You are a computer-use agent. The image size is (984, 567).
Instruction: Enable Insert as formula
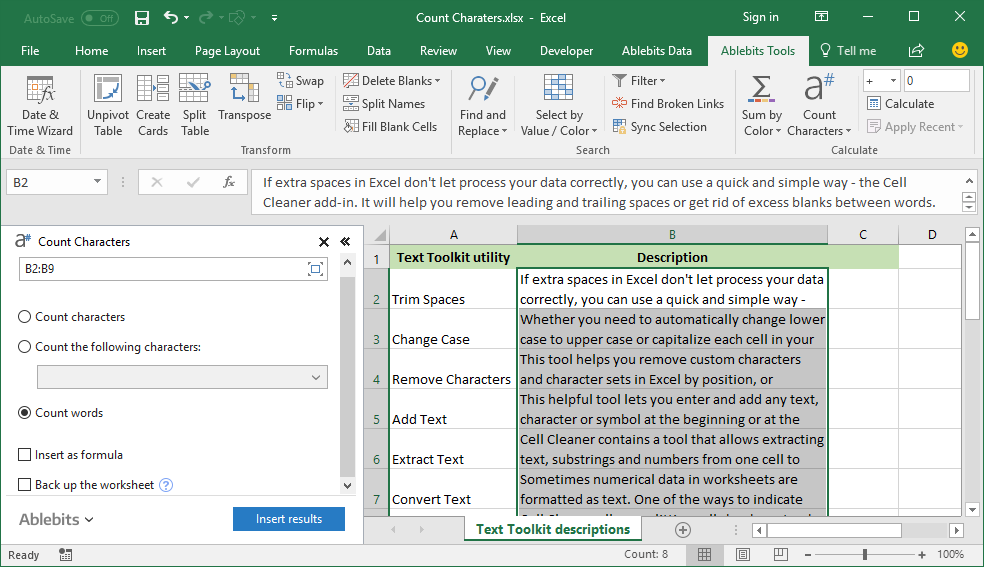[24, 455]
